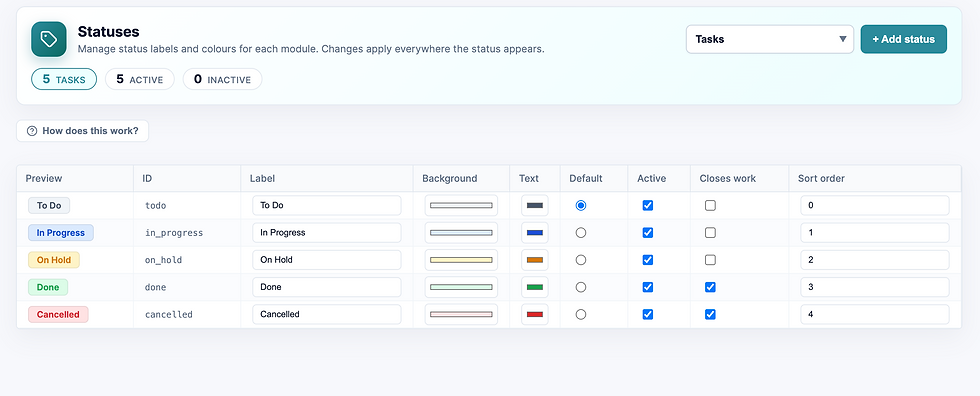The width and height of the screenshot is (980, 396).
Task: Open To Do background colour picker
Action: (x=461, y=205)
